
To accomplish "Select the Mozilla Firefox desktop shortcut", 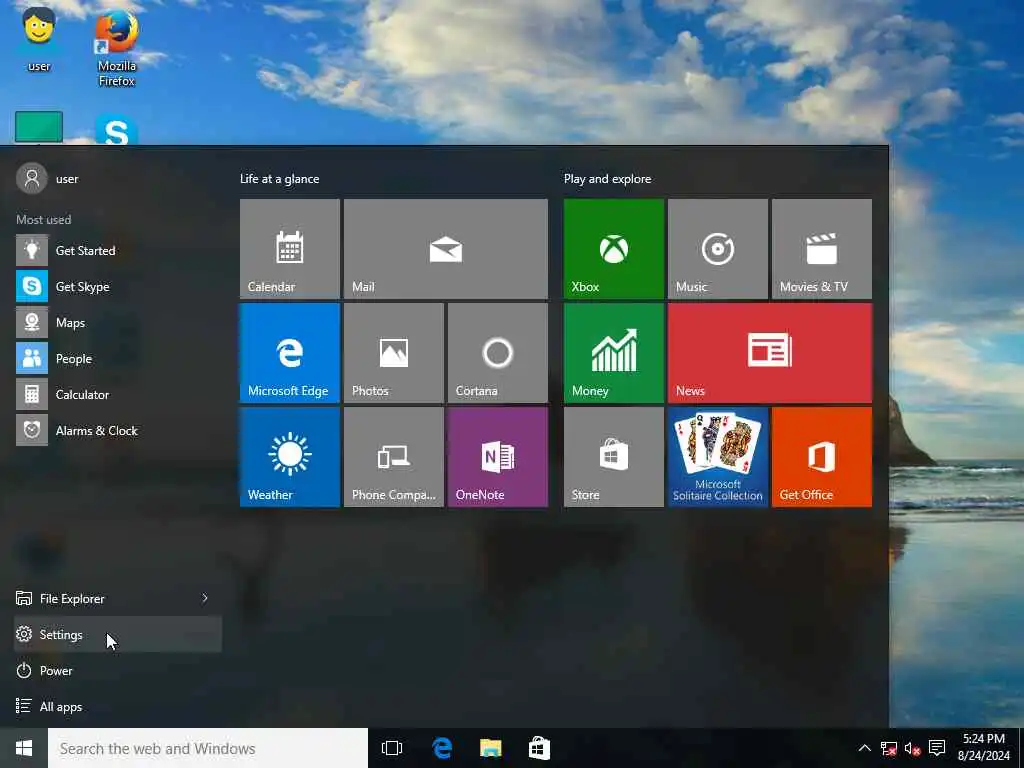I will [117, 47].
